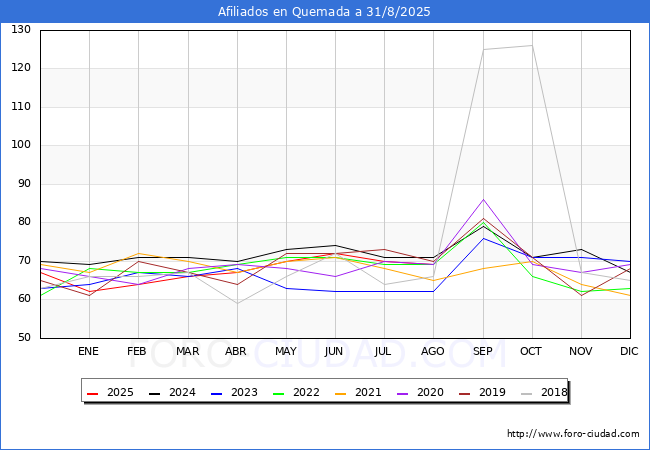Click the 2023 blue line point at SEP
This screenshot has width=650, height=450.
483,238
